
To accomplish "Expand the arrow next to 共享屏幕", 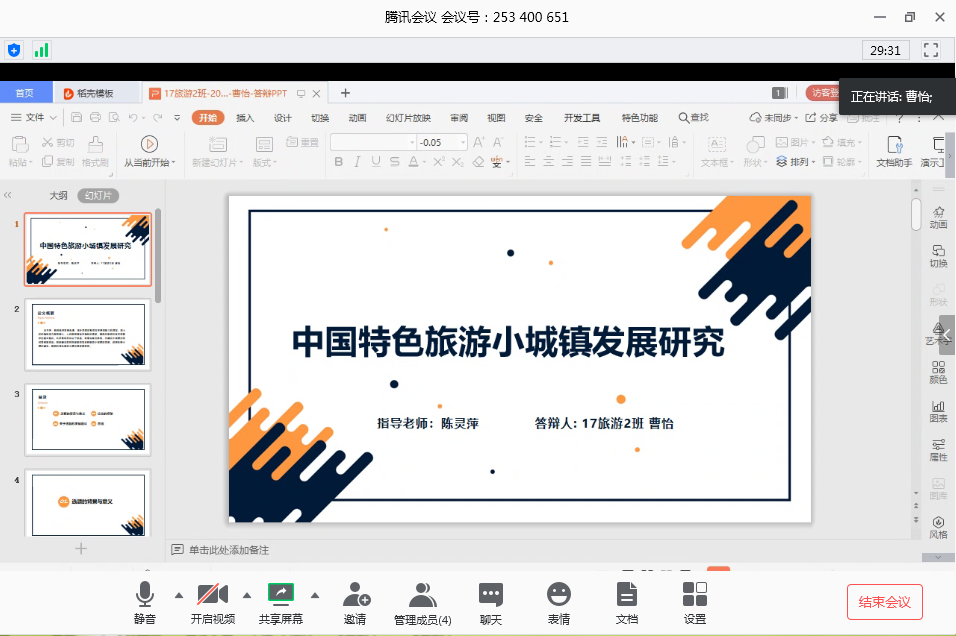I will (x=314, y=594).
